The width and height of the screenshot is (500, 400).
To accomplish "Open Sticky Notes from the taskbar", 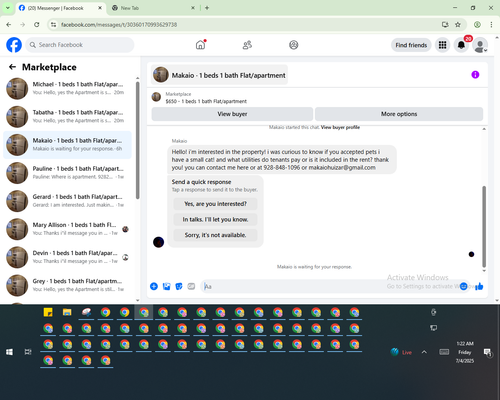I will [x=48, y=312].
